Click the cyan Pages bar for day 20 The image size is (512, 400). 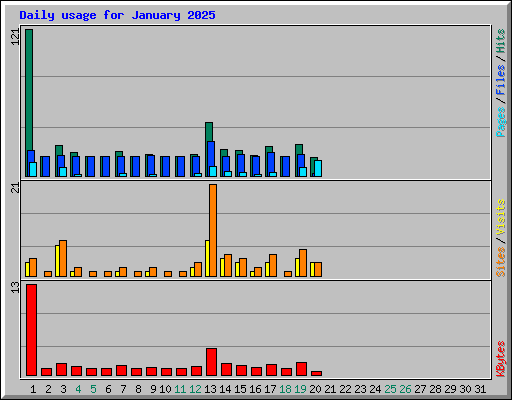tap(318, 168)
